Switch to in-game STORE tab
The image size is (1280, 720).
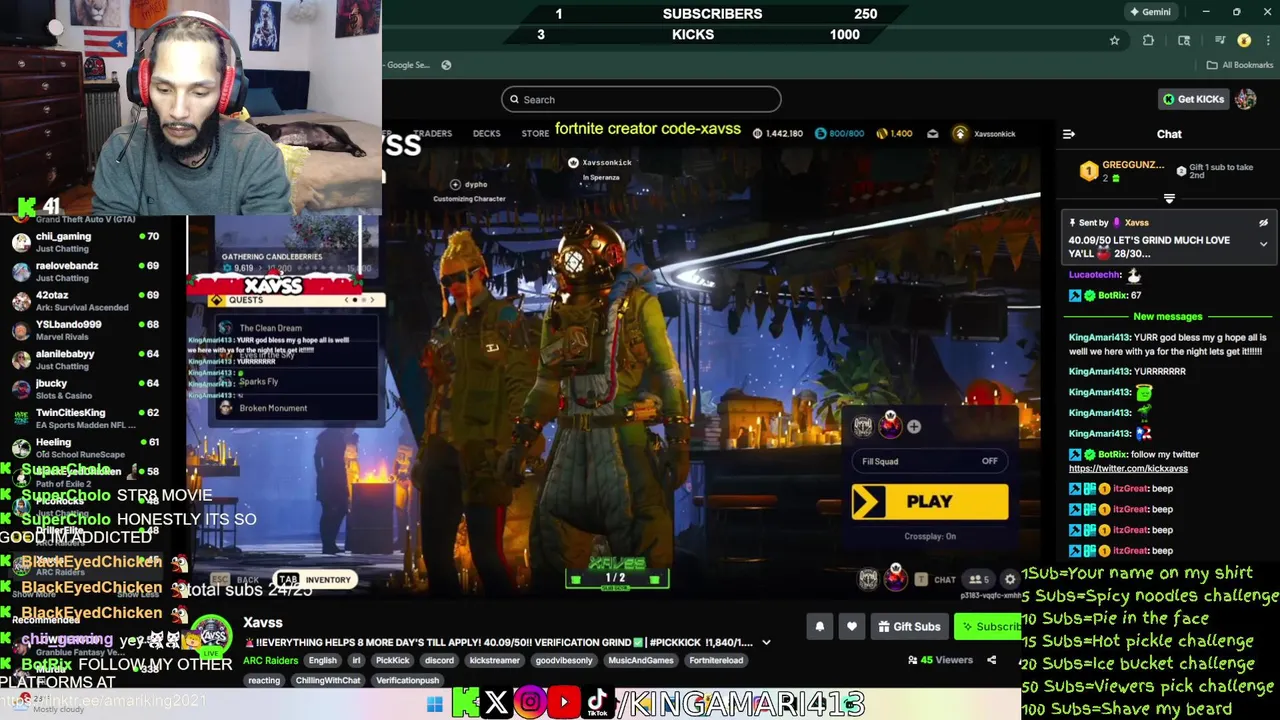535,133
